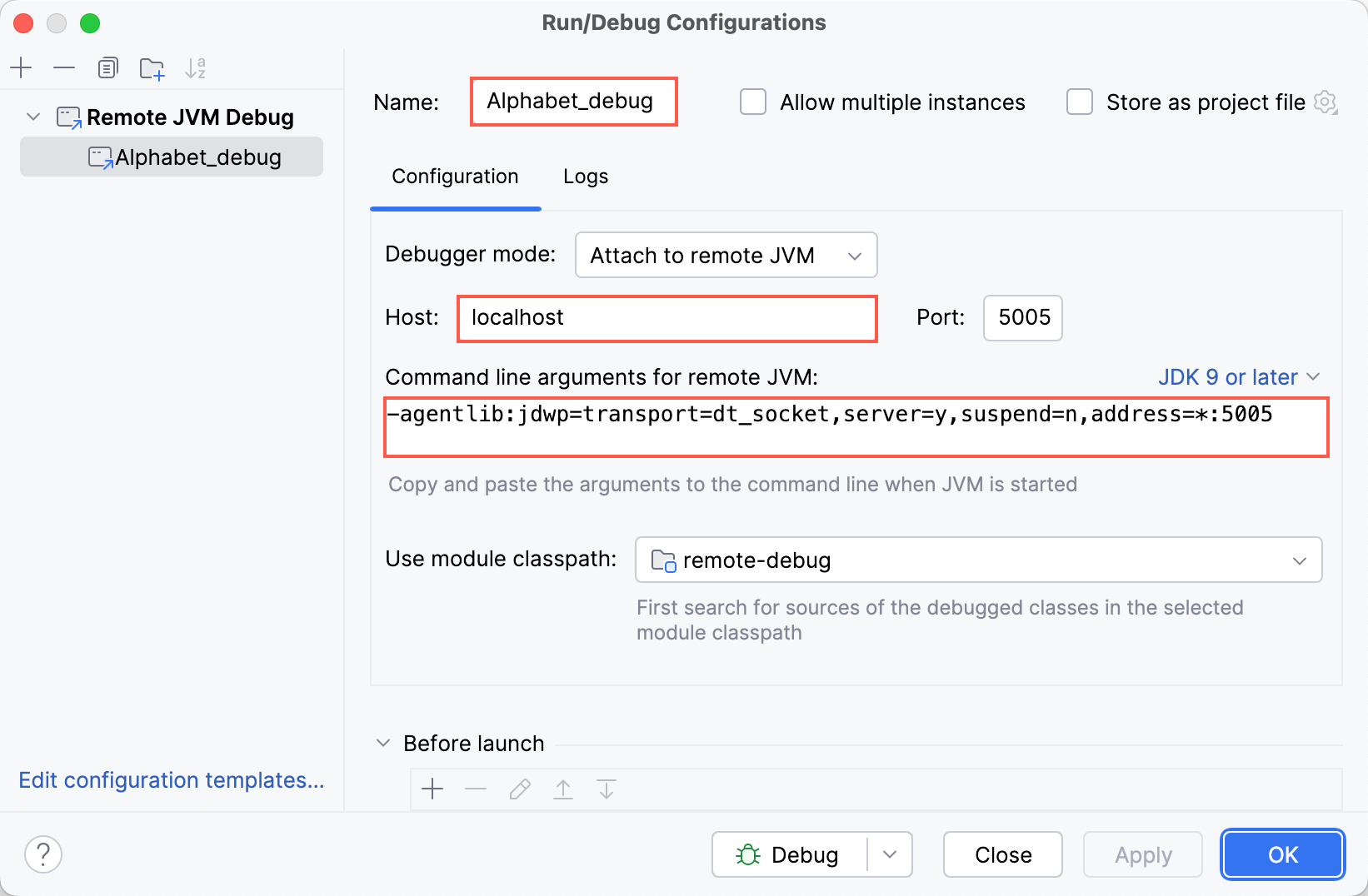
Task: Remove the selected configuration
Action: 64,67
